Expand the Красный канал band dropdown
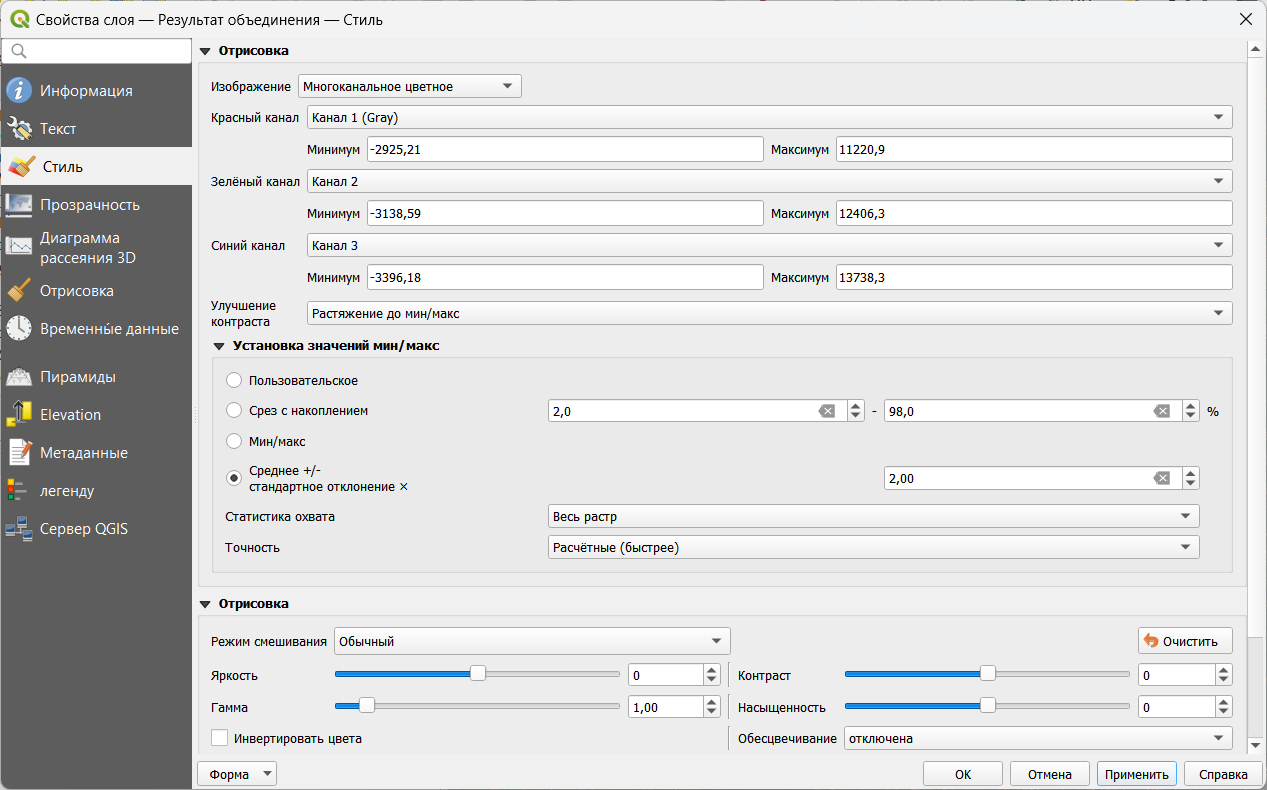 point(768,118)
